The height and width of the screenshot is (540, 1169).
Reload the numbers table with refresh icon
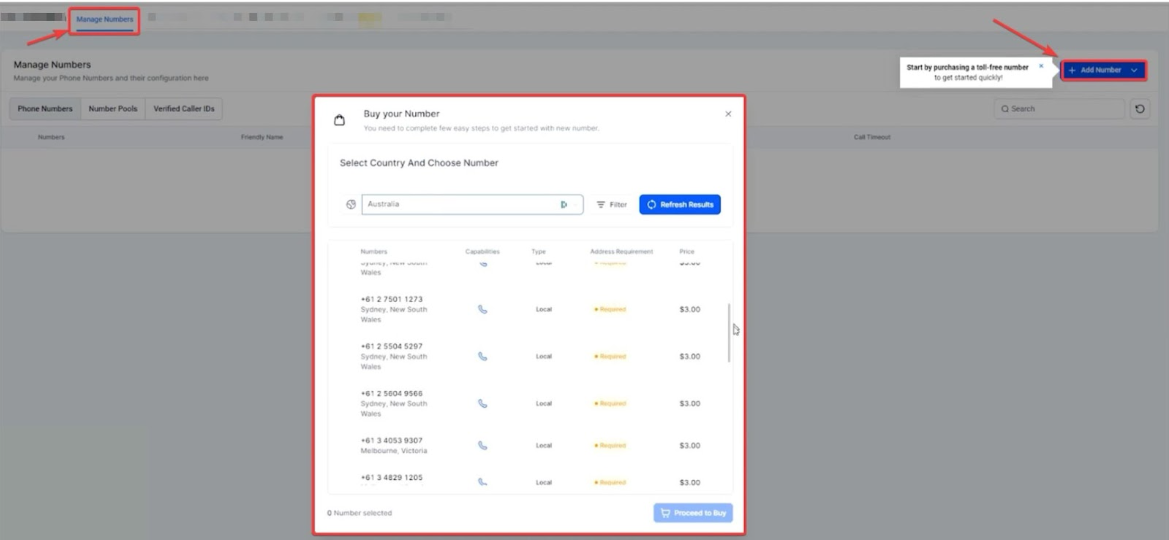pos(1138,108)
